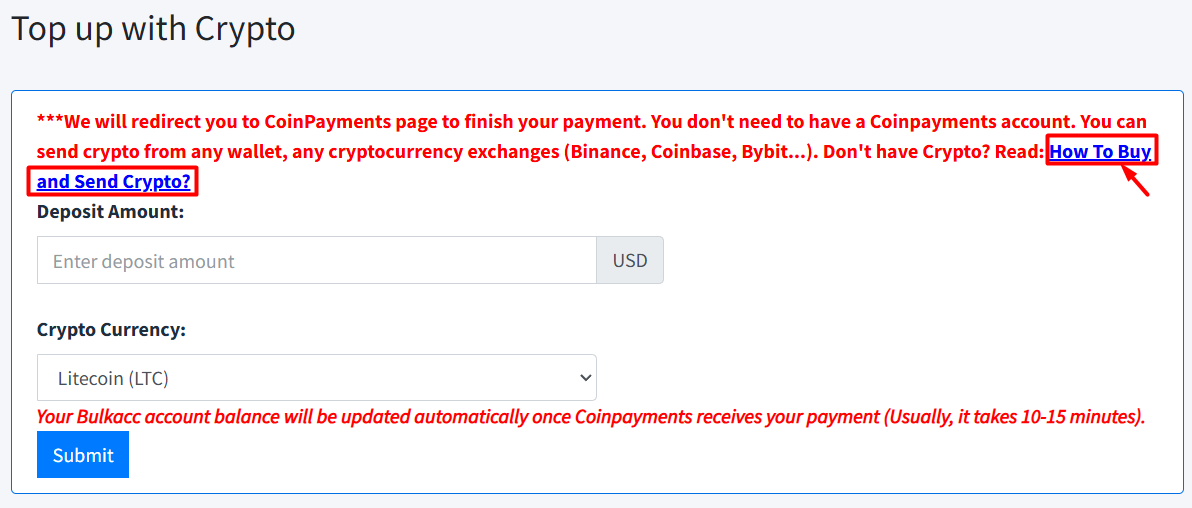
Task: Click the Deposit Amount input field
Action: tap(316, 261)
